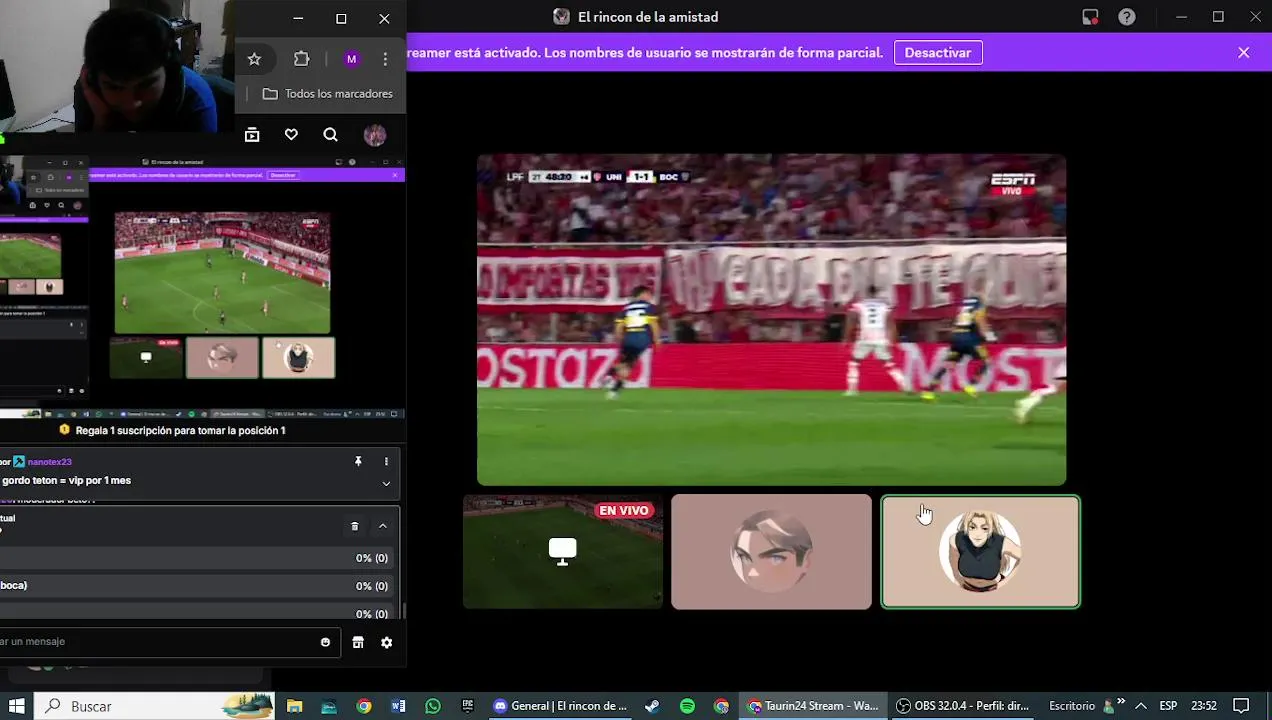
Task: Open Word from the taskbar
Action: [398, 706]
